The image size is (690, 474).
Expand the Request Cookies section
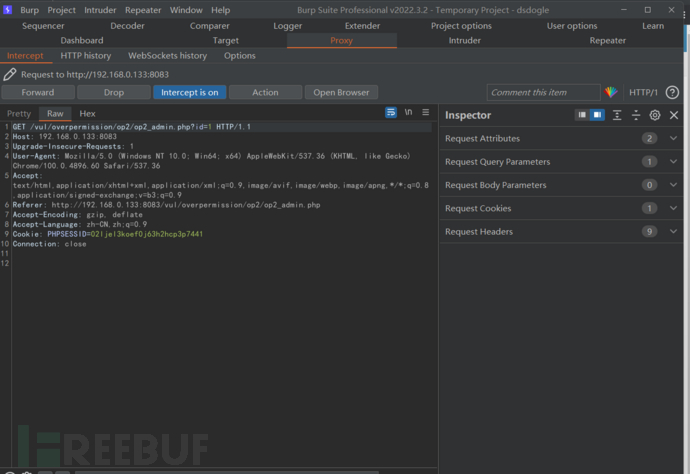click(561, 209)
